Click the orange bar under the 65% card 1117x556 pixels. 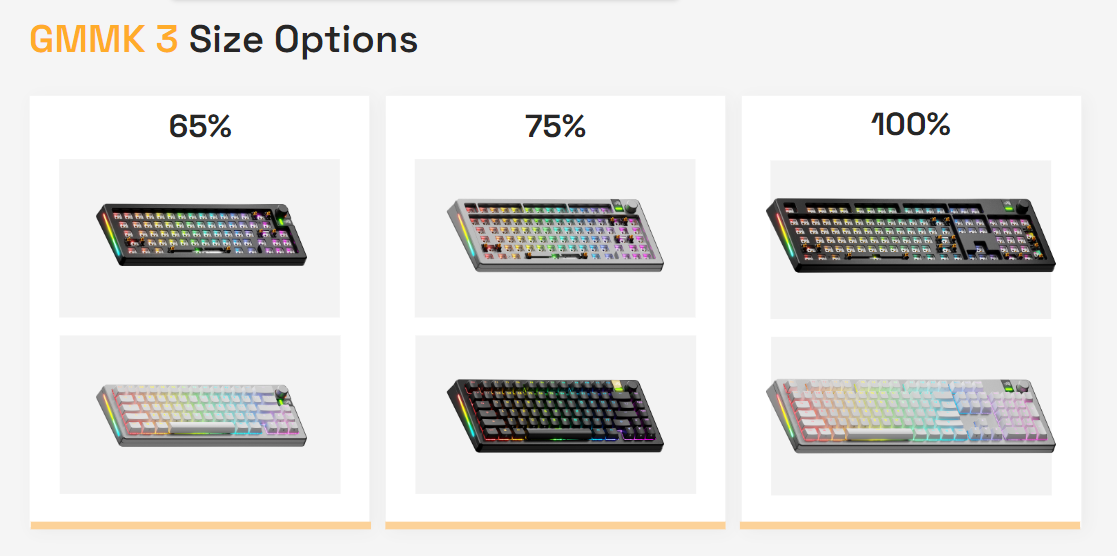(200, 525)
